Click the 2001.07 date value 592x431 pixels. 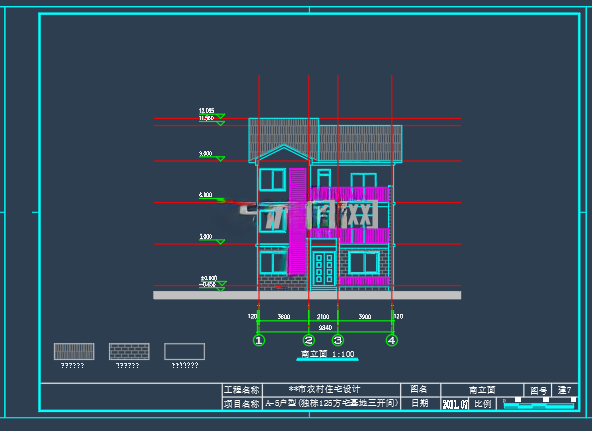[x=455, y=404]
